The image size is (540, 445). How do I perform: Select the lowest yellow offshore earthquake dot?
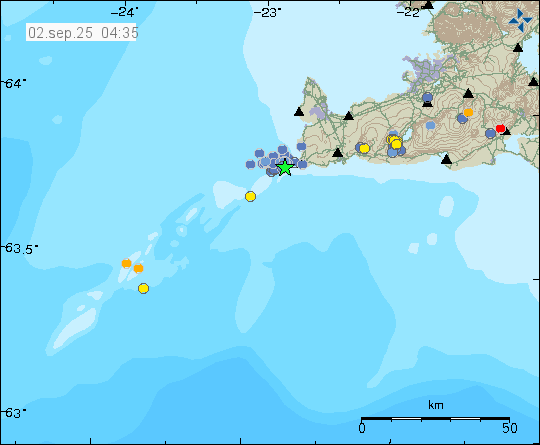143,288
